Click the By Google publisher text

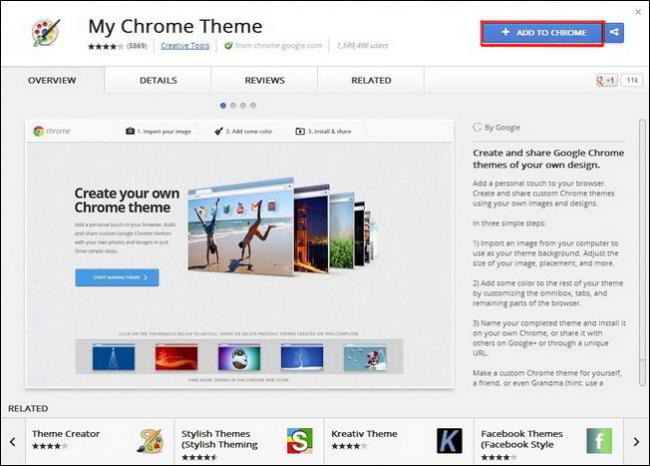click(x=502, y=127)
